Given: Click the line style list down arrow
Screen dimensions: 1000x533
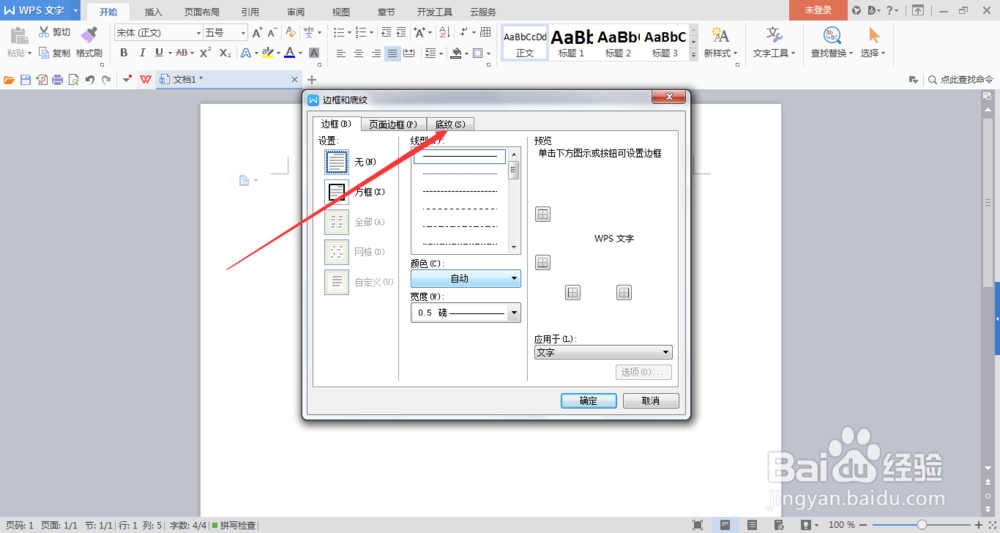Looking at the screenshot, I should coord(514,247).
